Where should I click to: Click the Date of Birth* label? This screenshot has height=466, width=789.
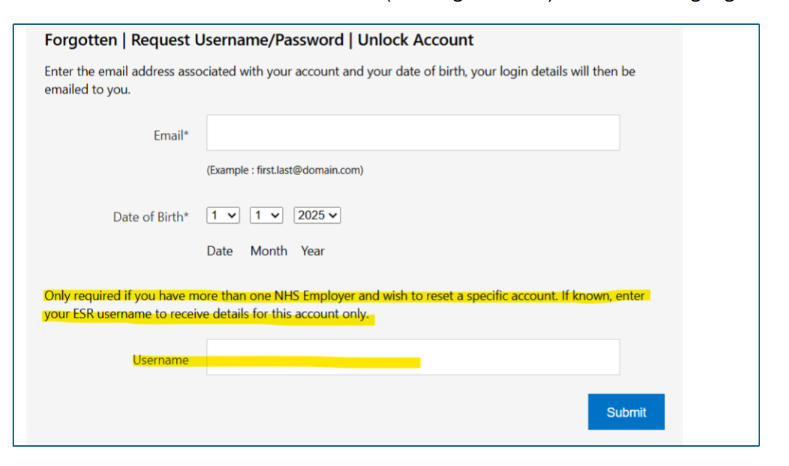150,216
